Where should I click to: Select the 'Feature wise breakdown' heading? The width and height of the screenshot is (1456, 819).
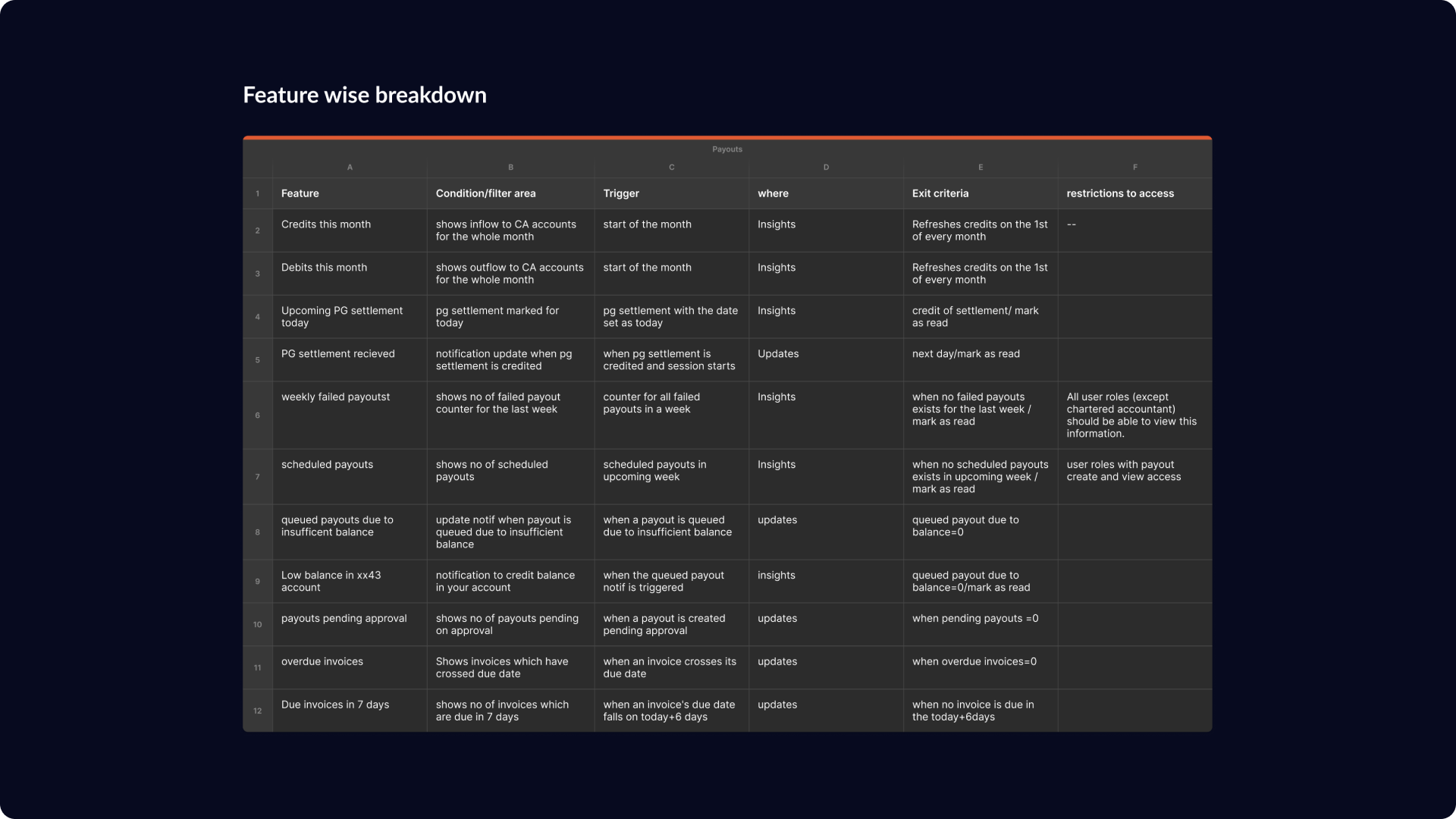[x=365, y=96]
